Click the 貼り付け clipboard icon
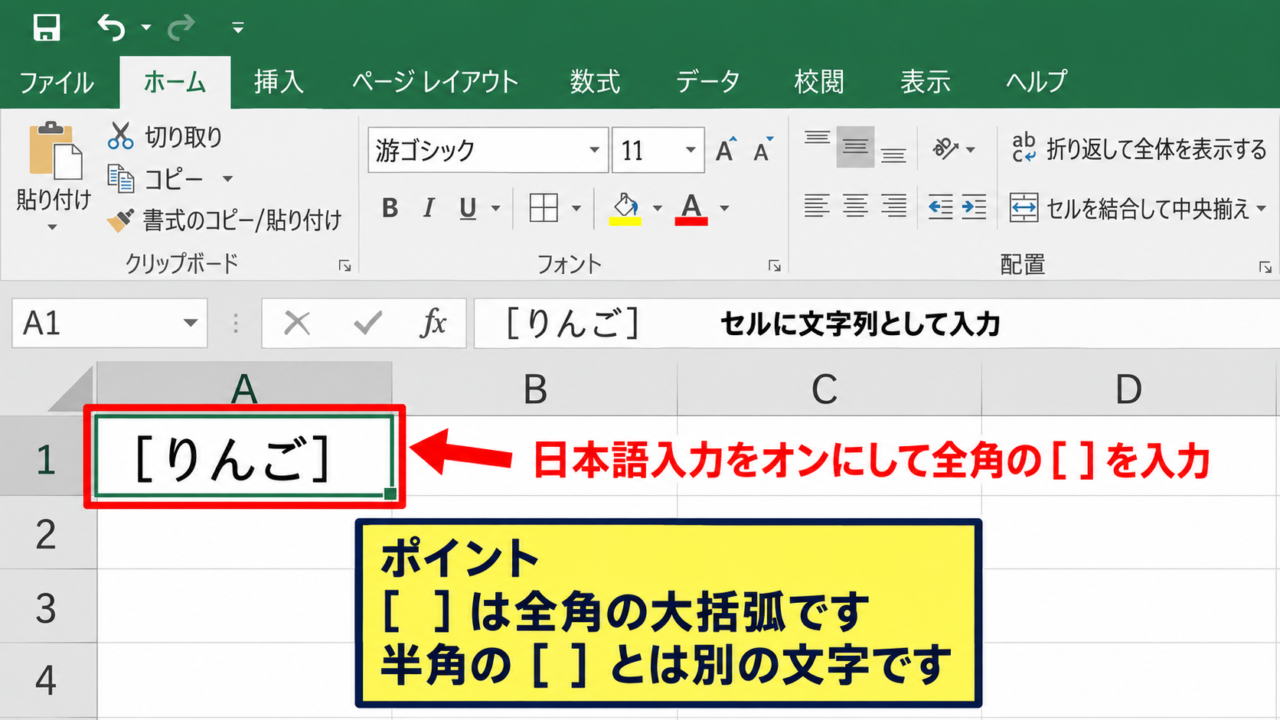This screenshot has height=720, width=1280. (x=55, y=152)
